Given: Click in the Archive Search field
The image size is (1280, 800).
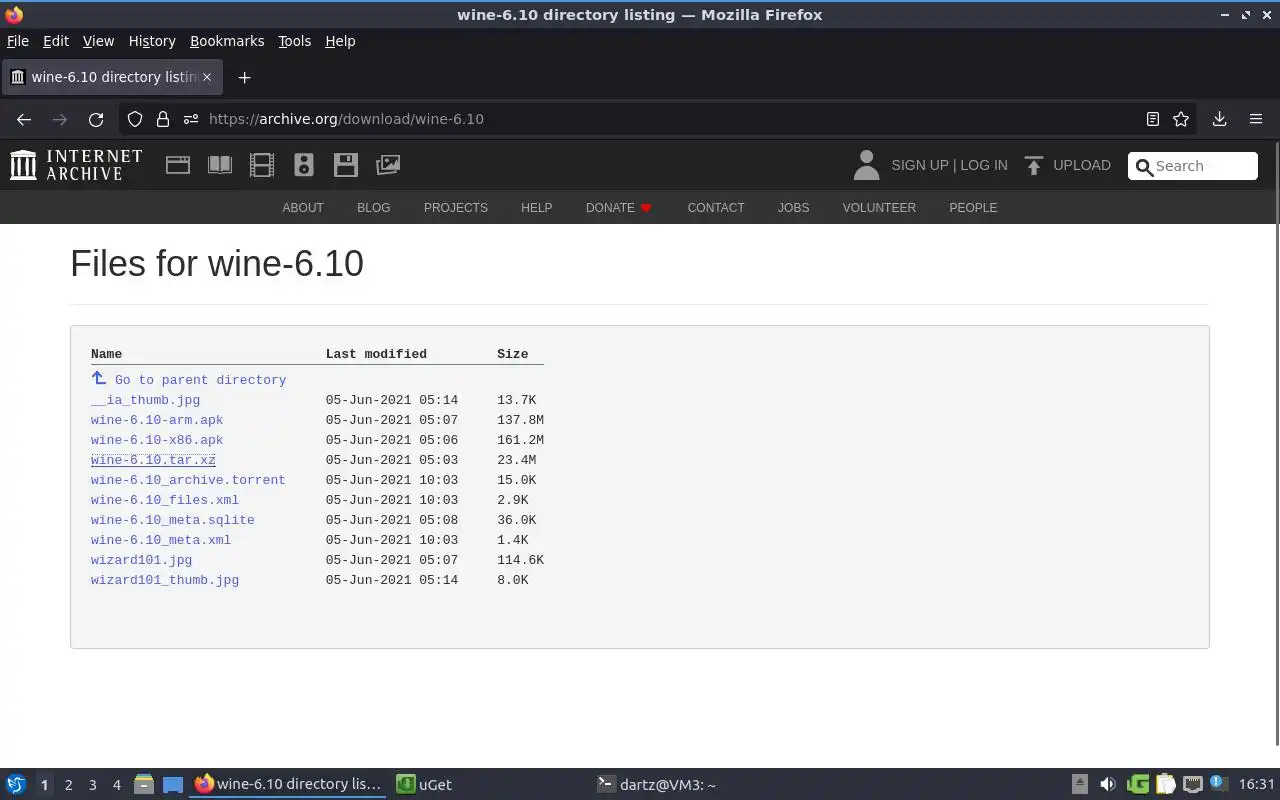Looking at the screenshot, I should [1193, 166].
